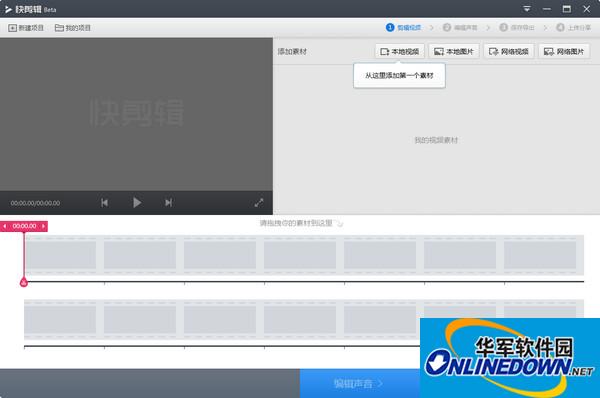Click the first frame slot in bottom track
Viewport: 600px width, 398px height.
61,320
